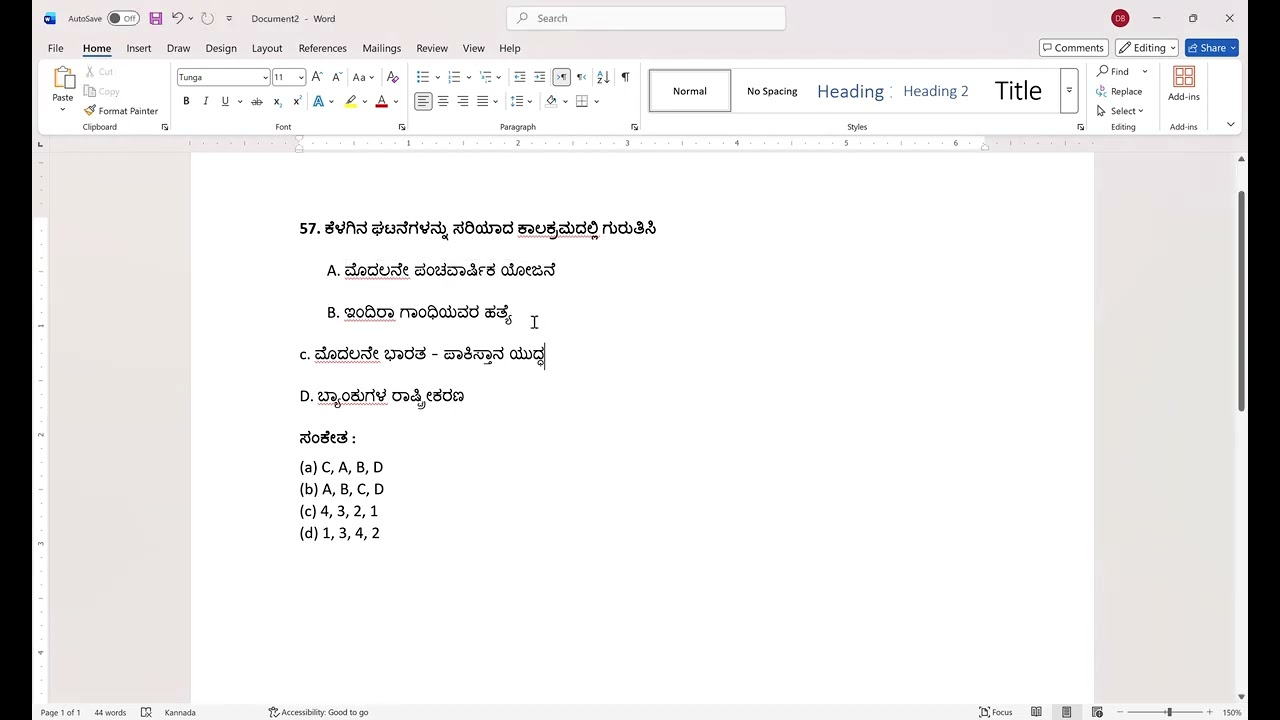Click the Save icon in title bar

[155, 18]
